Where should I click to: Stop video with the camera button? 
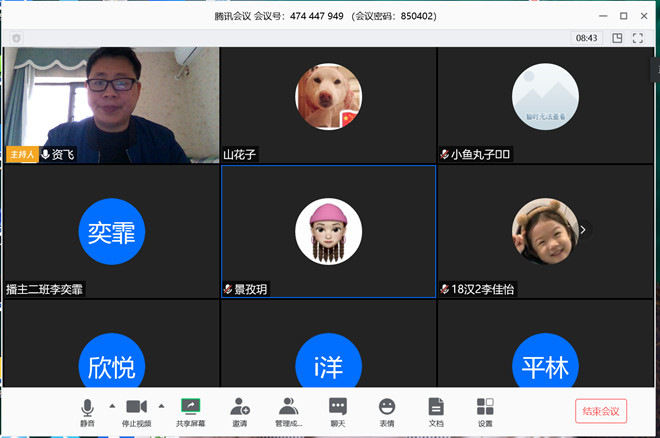[x=137, y=411]
